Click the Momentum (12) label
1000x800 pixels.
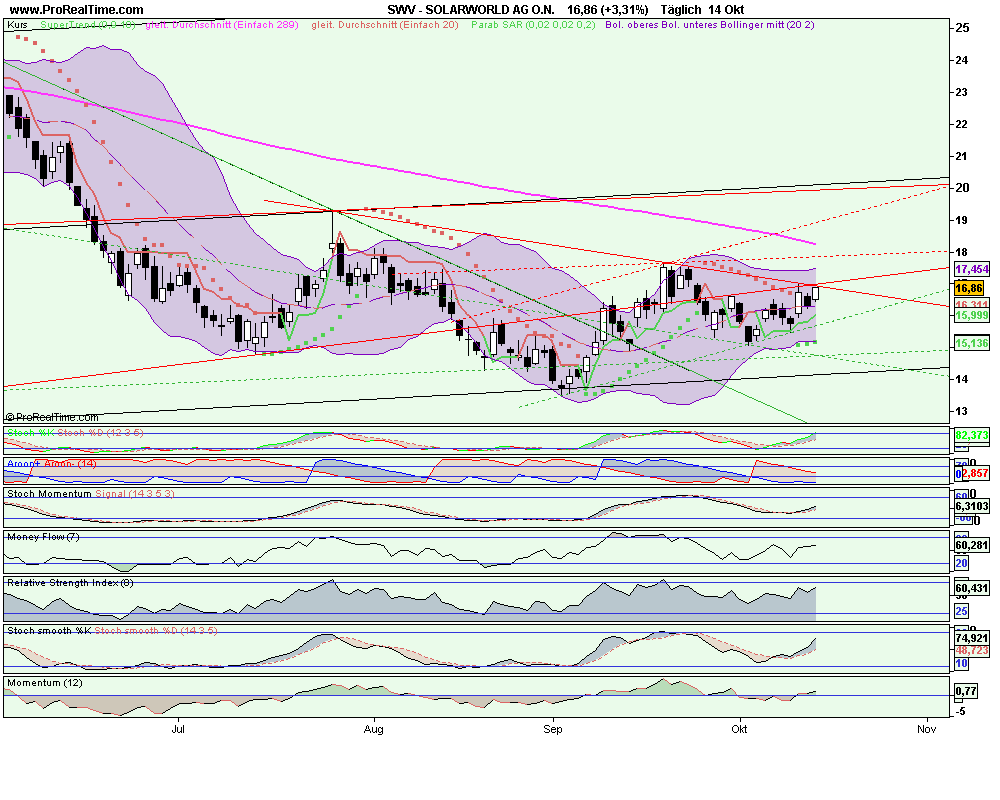45,683
